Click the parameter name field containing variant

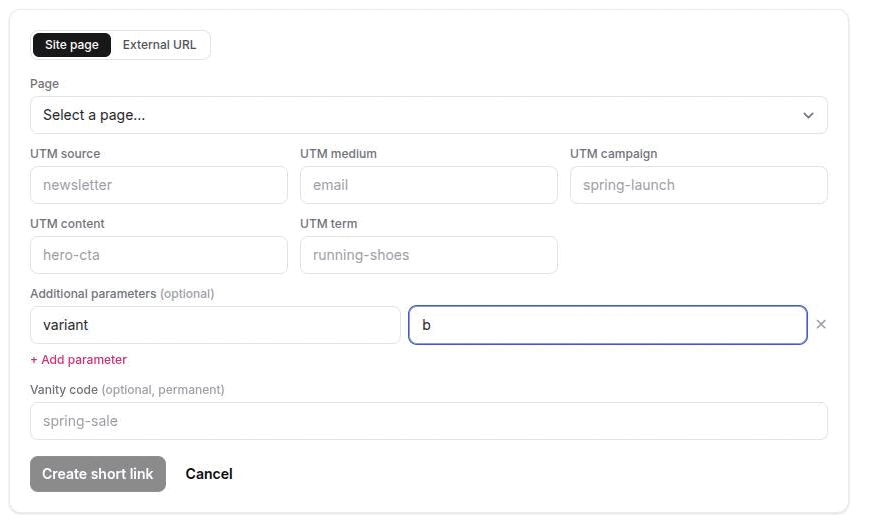216,325
